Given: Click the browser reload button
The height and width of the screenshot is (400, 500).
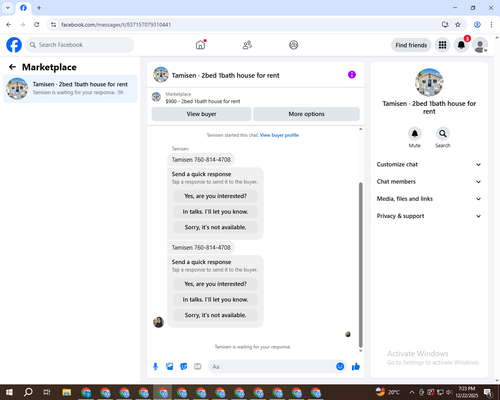Looking at the screenshot, I should (37, 25).
